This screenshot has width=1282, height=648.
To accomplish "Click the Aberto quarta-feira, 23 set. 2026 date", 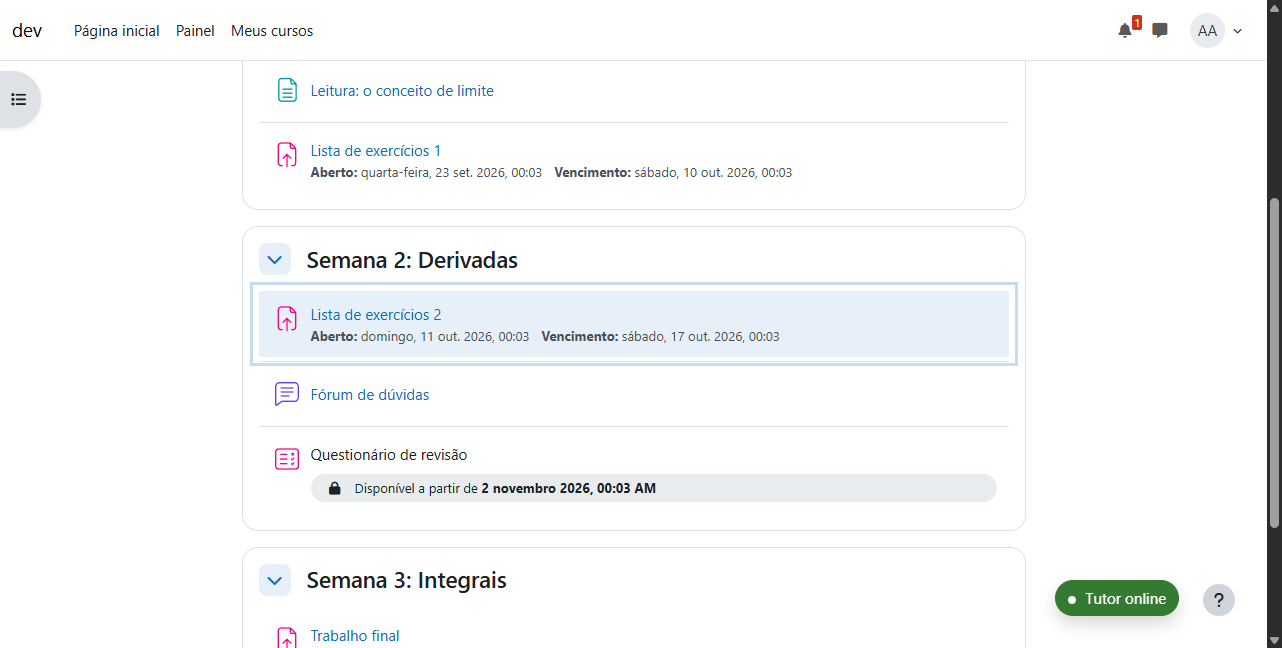I will (x=427, y=173).
